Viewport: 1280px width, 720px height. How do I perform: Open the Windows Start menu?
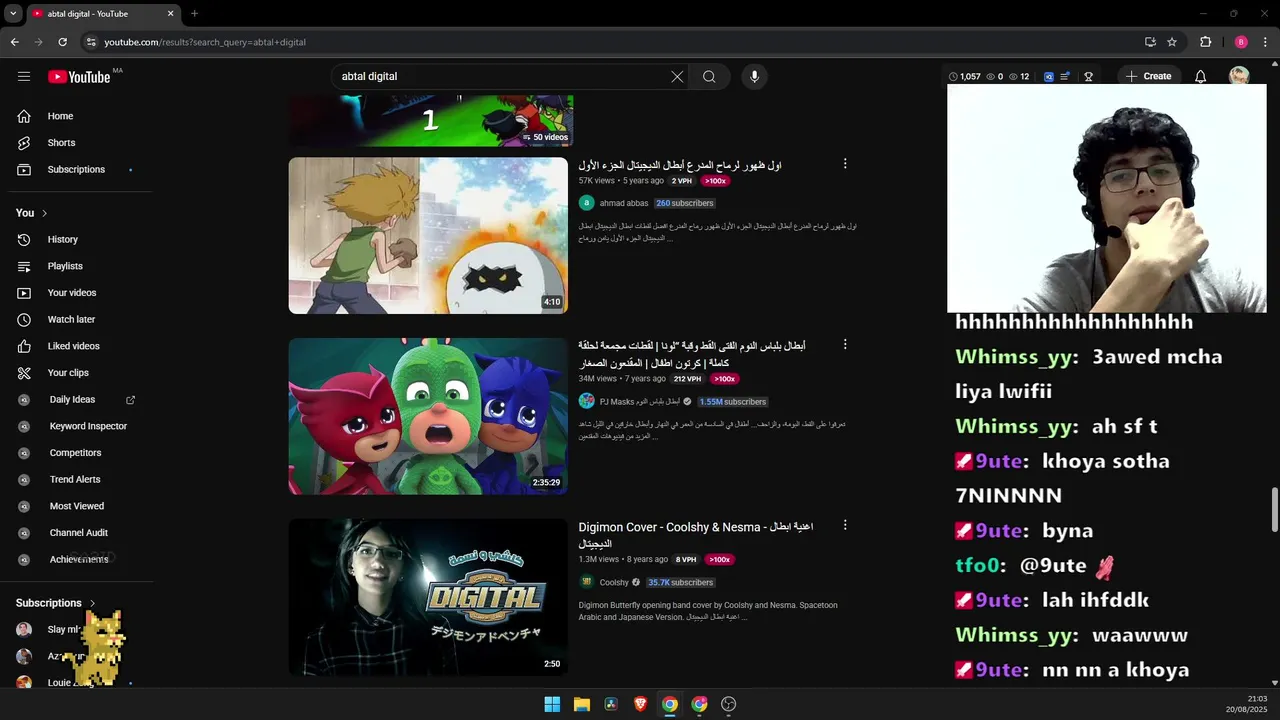552,704
